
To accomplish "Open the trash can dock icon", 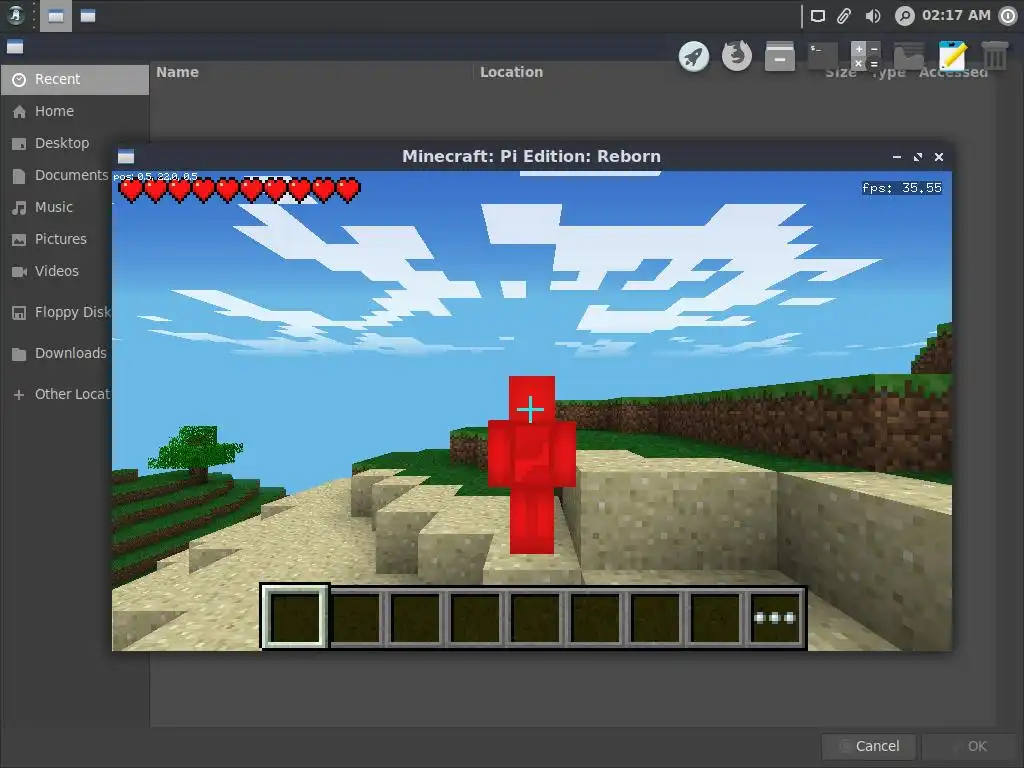I will pyautogui.click(x=995, y=56).
